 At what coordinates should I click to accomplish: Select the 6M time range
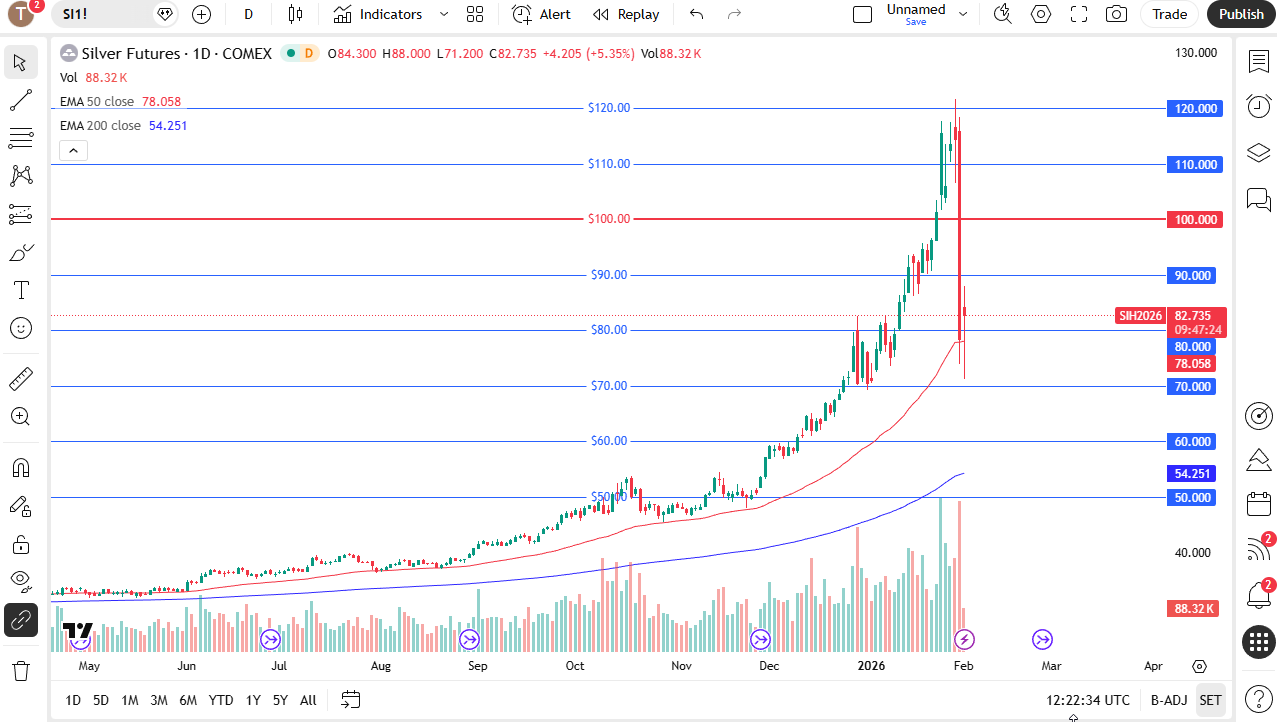(188, 700)
